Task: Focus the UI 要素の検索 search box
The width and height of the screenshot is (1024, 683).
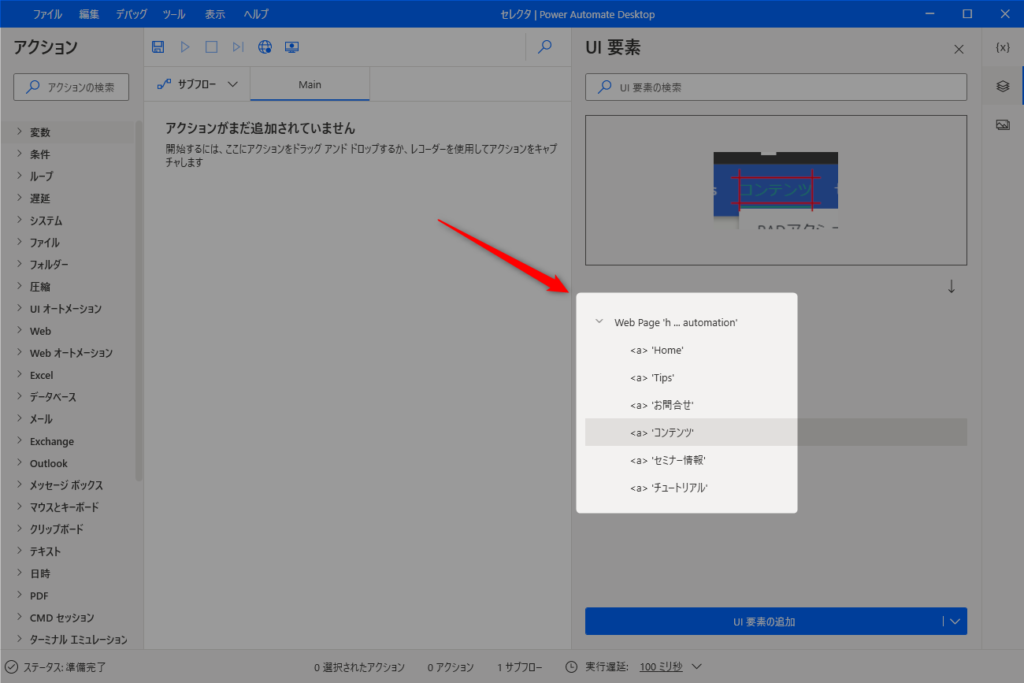Action: click(776, 87)
